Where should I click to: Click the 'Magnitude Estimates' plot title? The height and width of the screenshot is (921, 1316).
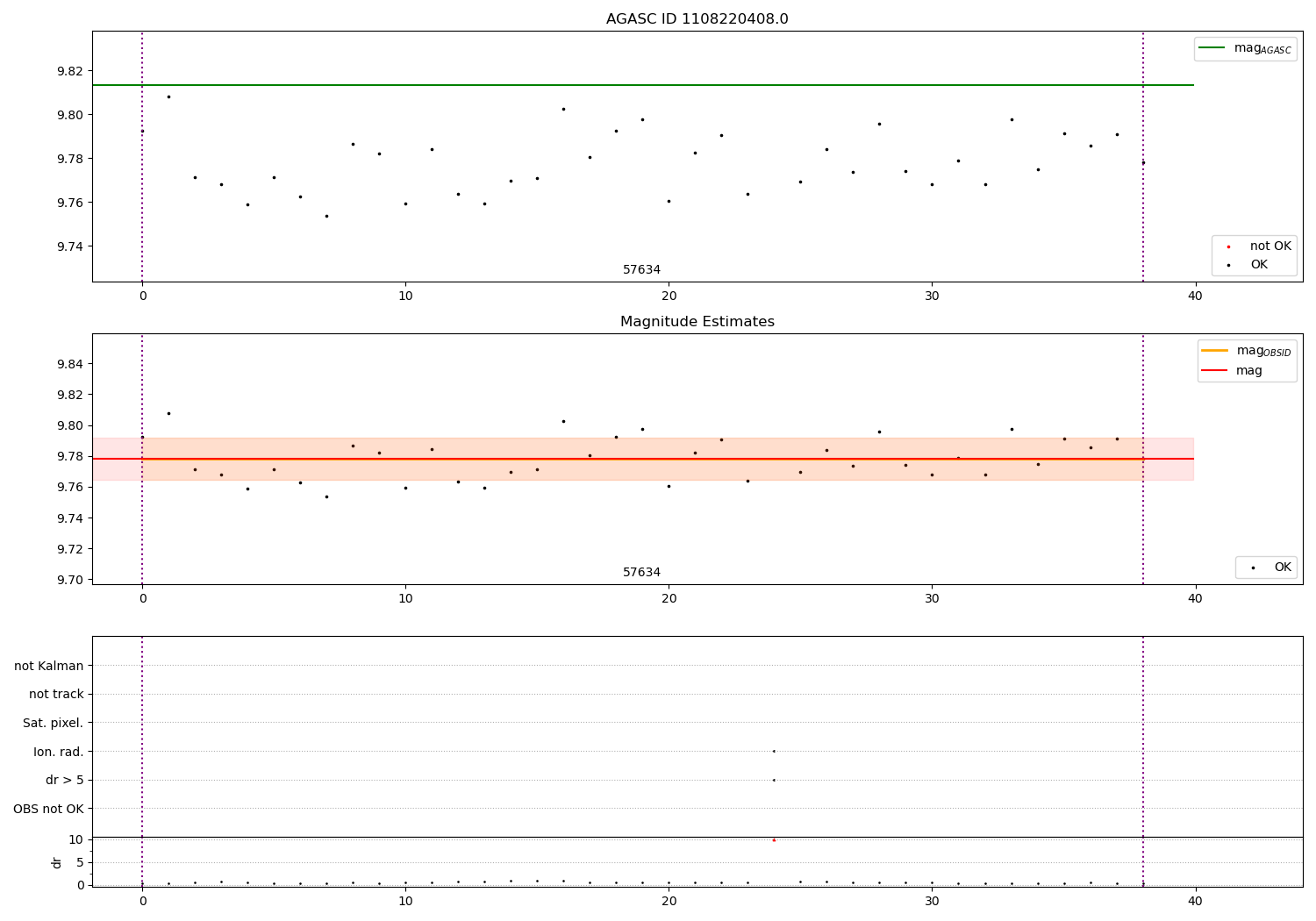click(x=697, y=322)
